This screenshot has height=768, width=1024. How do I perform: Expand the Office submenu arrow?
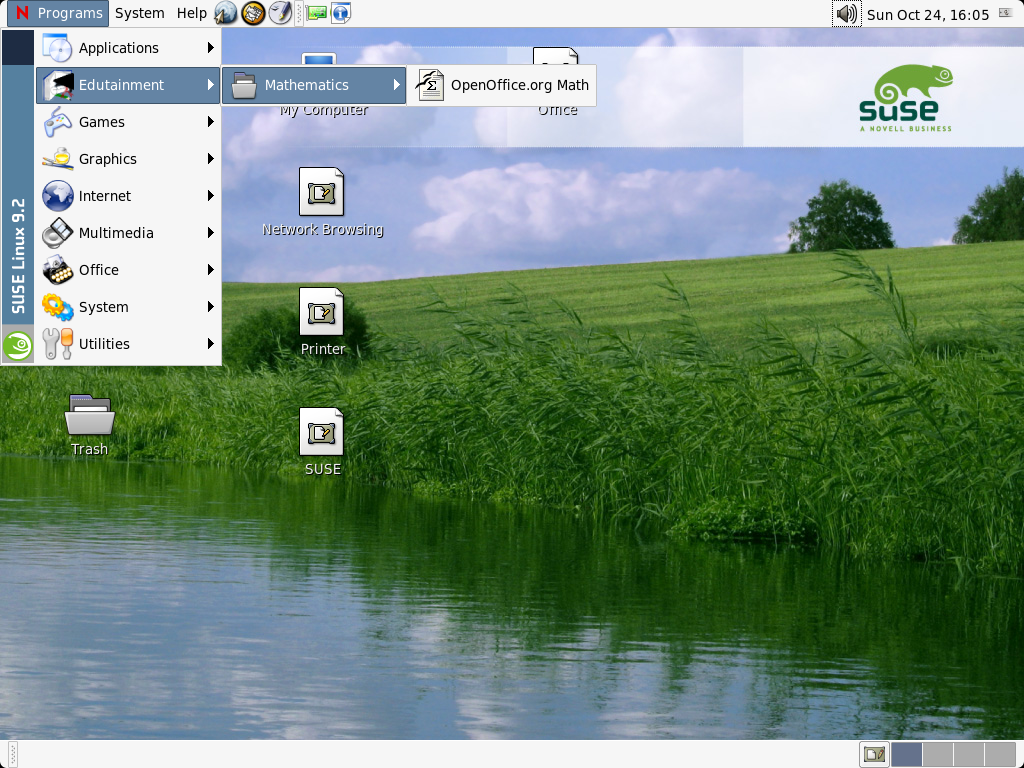click(x=210, y=270)
